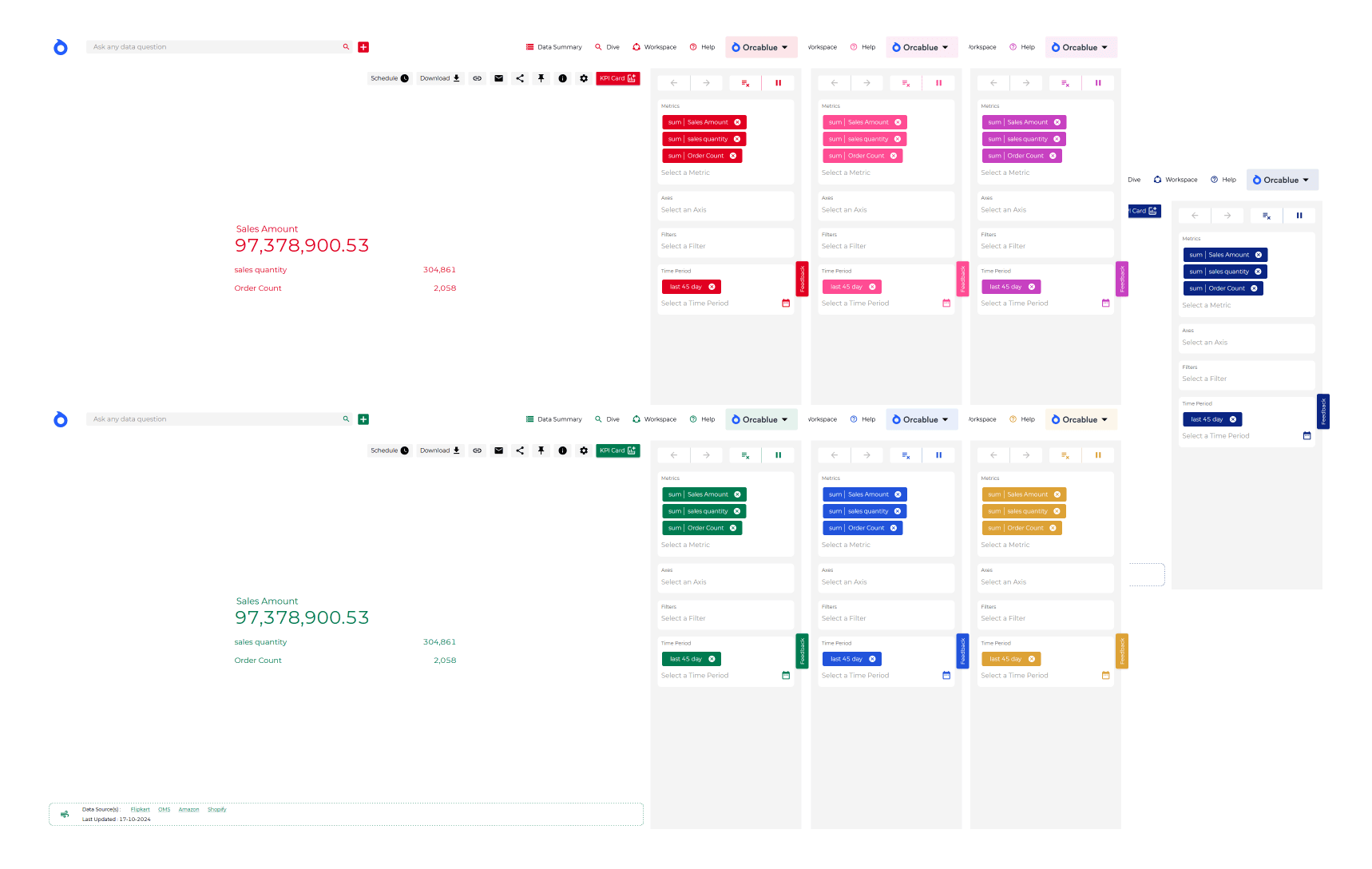1372x869 pixels.
Task: Toggle the yellow pause button in the yellow panel
Action: (1098, 455)
